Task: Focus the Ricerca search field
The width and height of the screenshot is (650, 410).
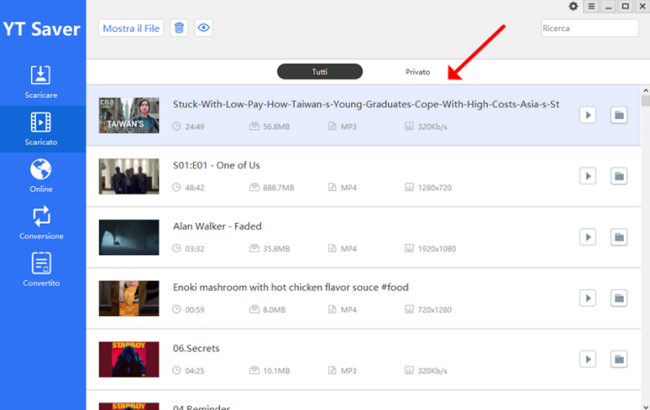Action: point(589,28)
